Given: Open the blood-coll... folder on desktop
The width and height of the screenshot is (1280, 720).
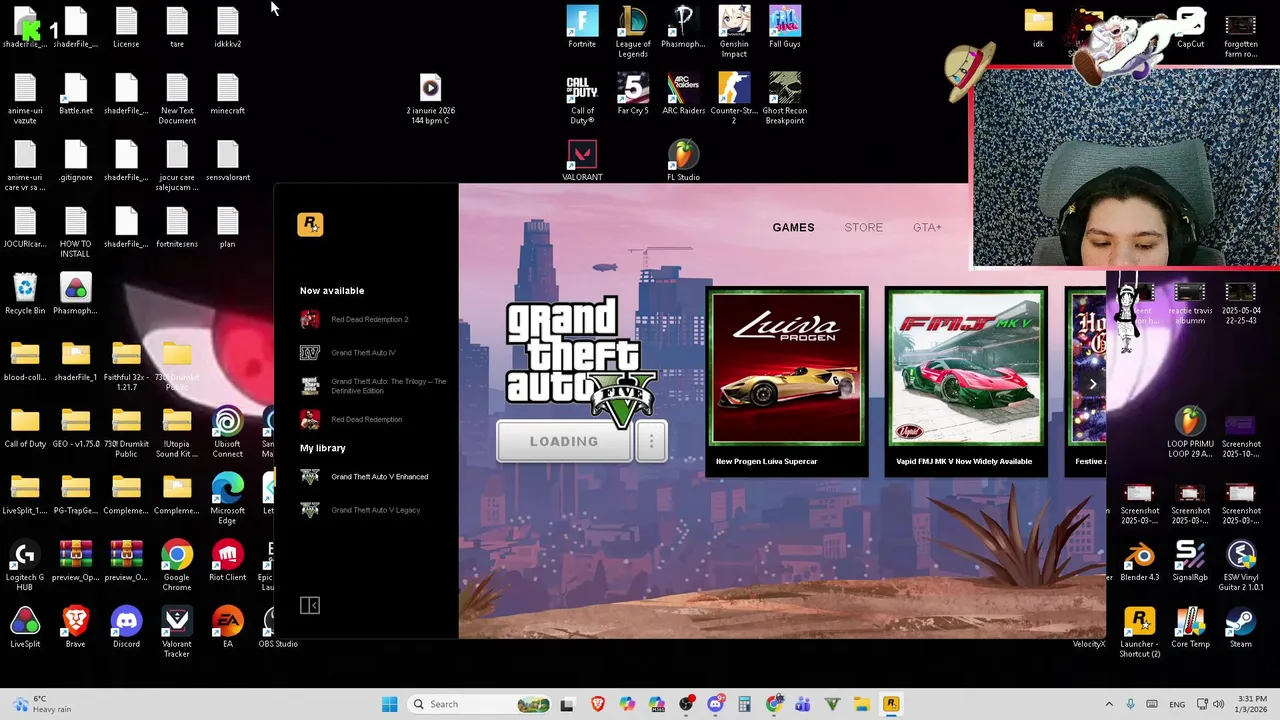Looking at the screenshot, I should (25, 361).
